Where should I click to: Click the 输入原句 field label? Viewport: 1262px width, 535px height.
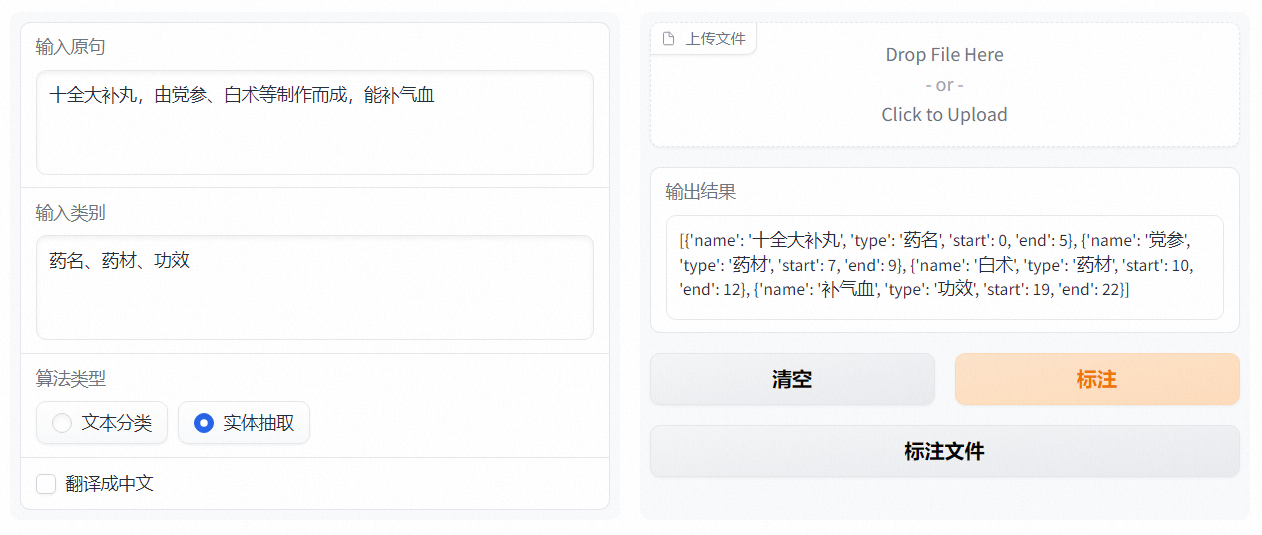[x=70, y=47]
